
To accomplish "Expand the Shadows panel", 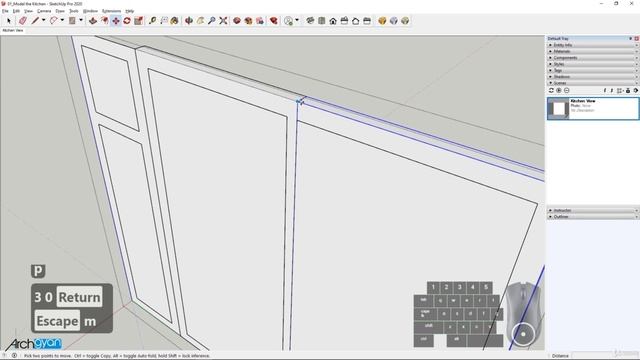I will (x=593, y=77).
